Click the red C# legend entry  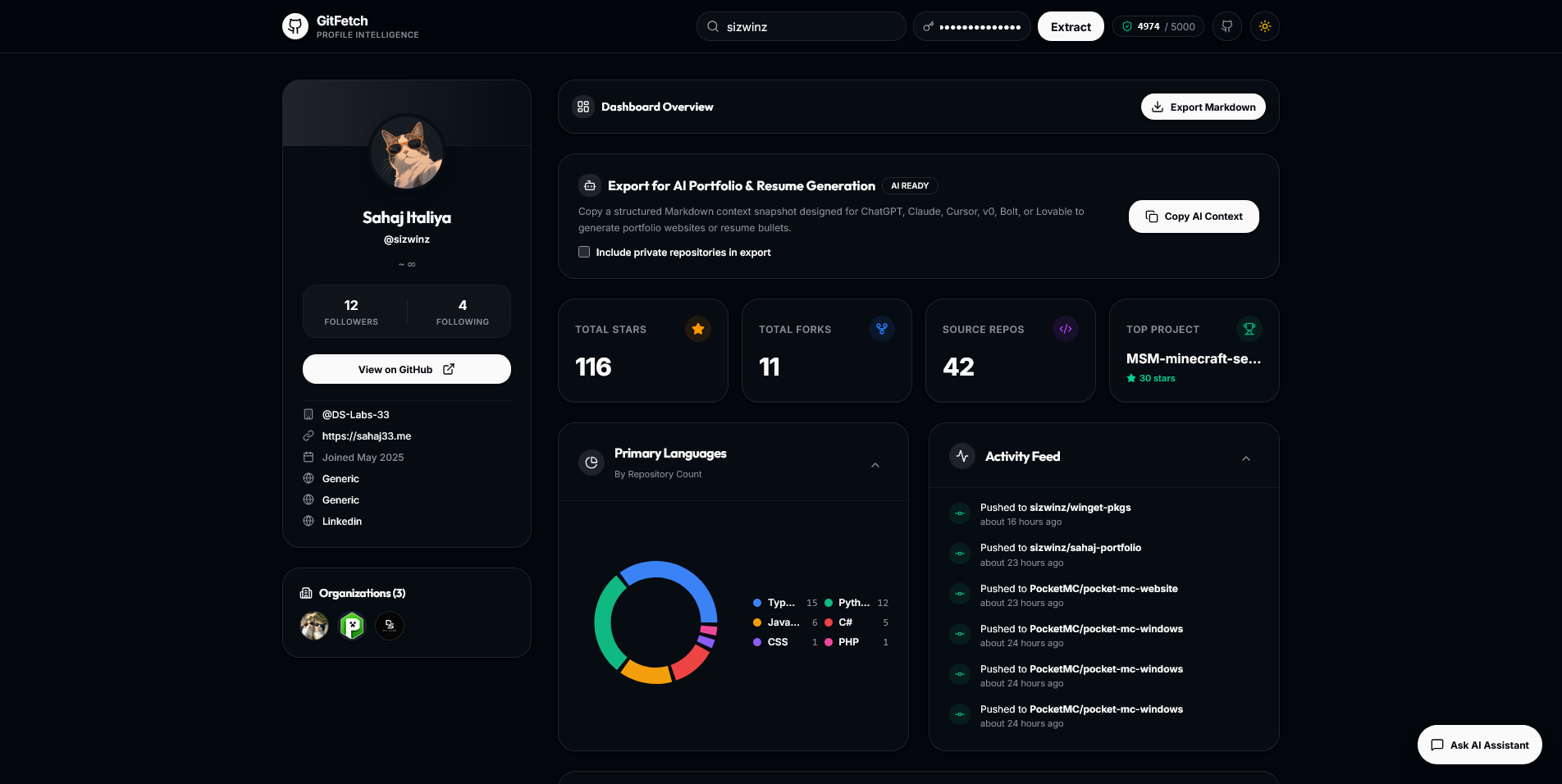coord(856,622)
